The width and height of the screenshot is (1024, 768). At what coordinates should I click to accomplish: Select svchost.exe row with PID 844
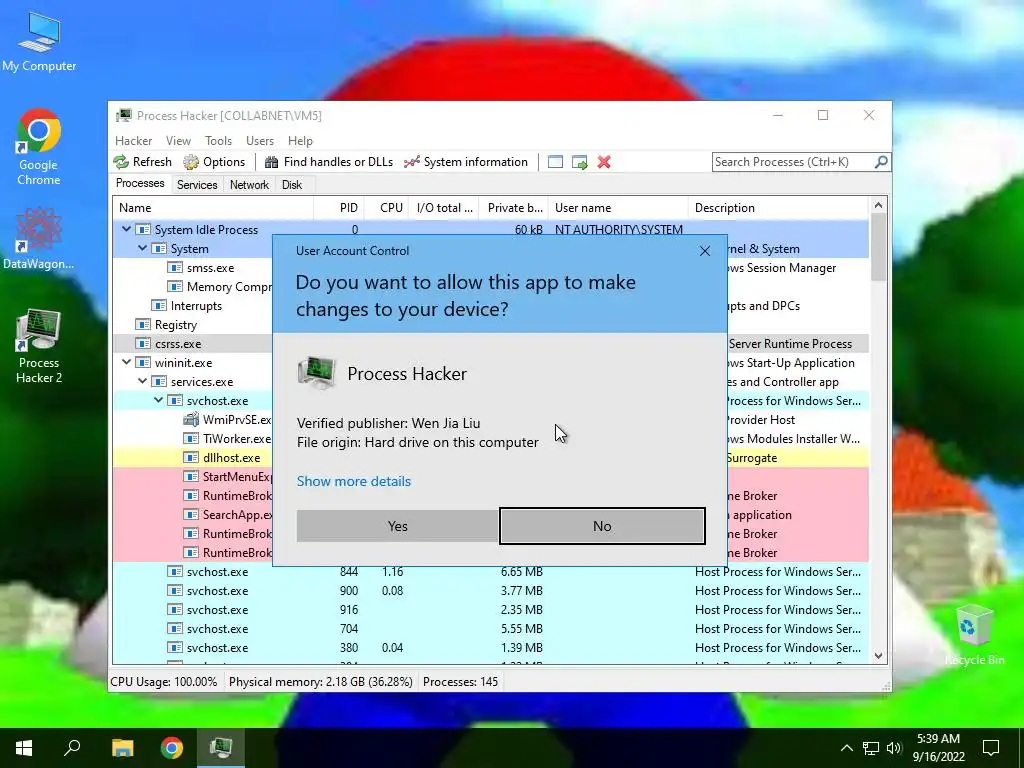[x=491, y=571]
